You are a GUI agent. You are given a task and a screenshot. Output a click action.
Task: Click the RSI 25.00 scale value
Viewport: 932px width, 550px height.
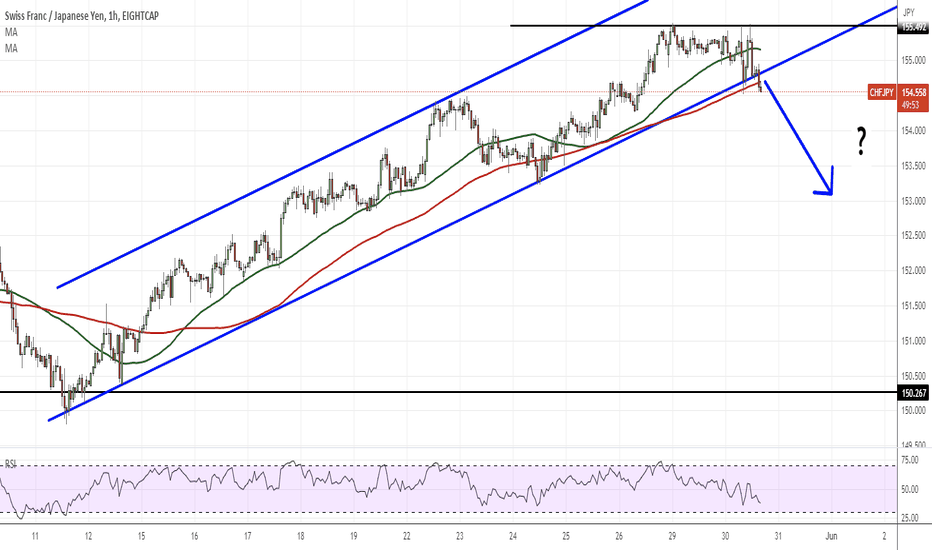coord(910,518)
